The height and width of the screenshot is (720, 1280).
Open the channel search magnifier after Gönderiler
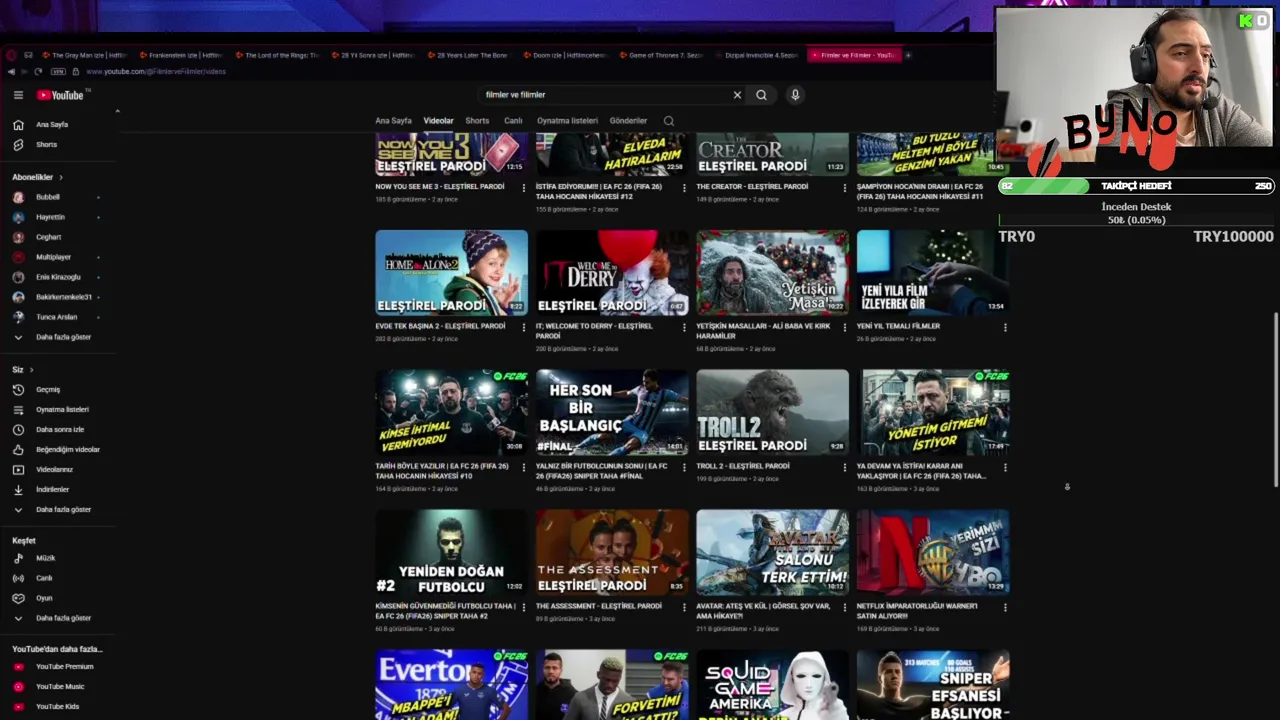(669, 121)
